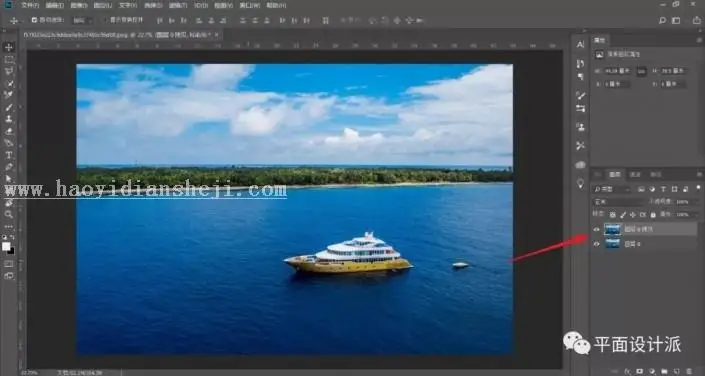
Task: Select the Eraser tool
Action: tap(9, 131)
